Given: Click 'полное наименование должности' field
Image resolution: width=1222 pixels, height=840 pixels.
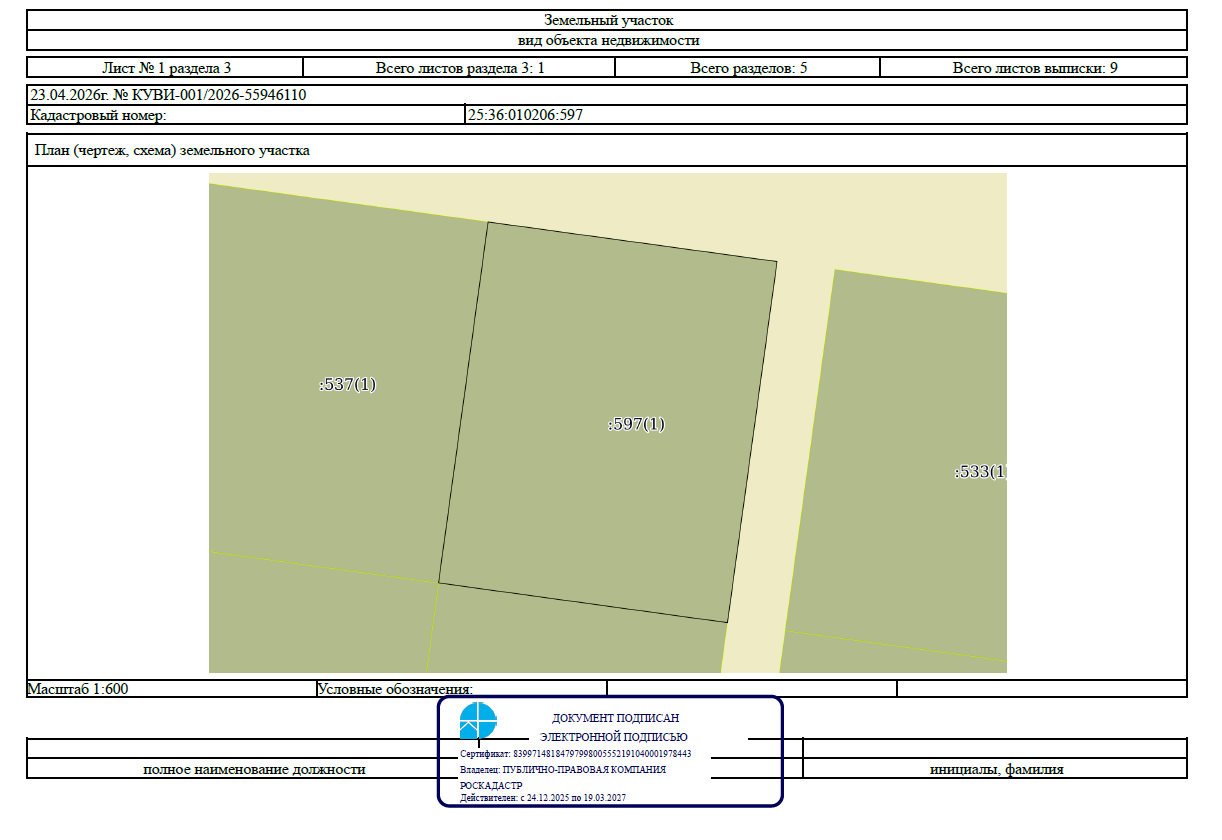Looking at the screenshot, I should (254, 769).
